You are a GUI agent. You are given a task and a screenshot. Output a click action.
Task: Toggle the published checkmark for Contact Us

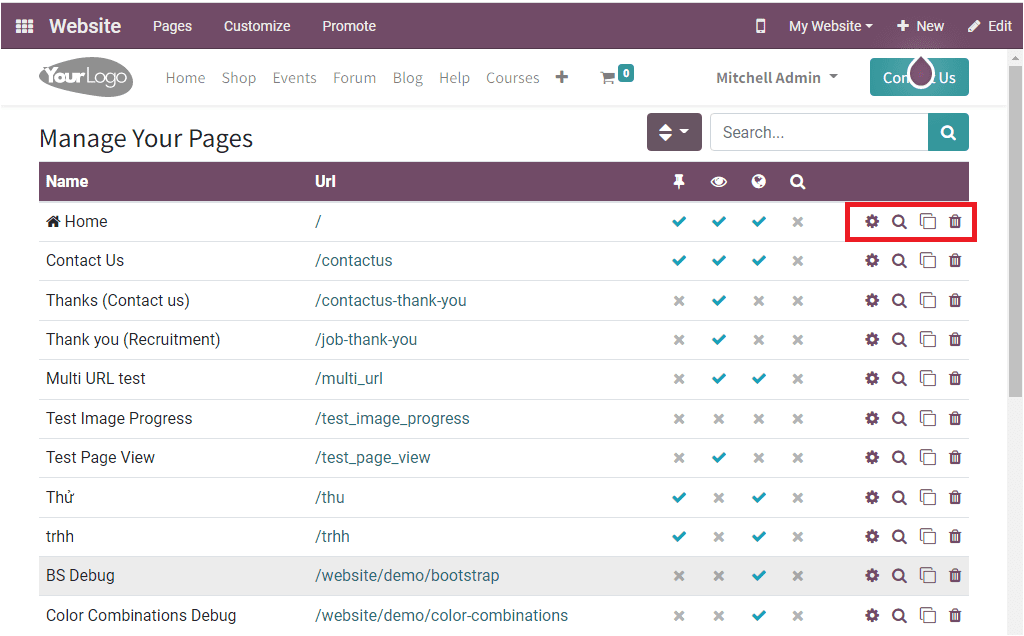719,260
